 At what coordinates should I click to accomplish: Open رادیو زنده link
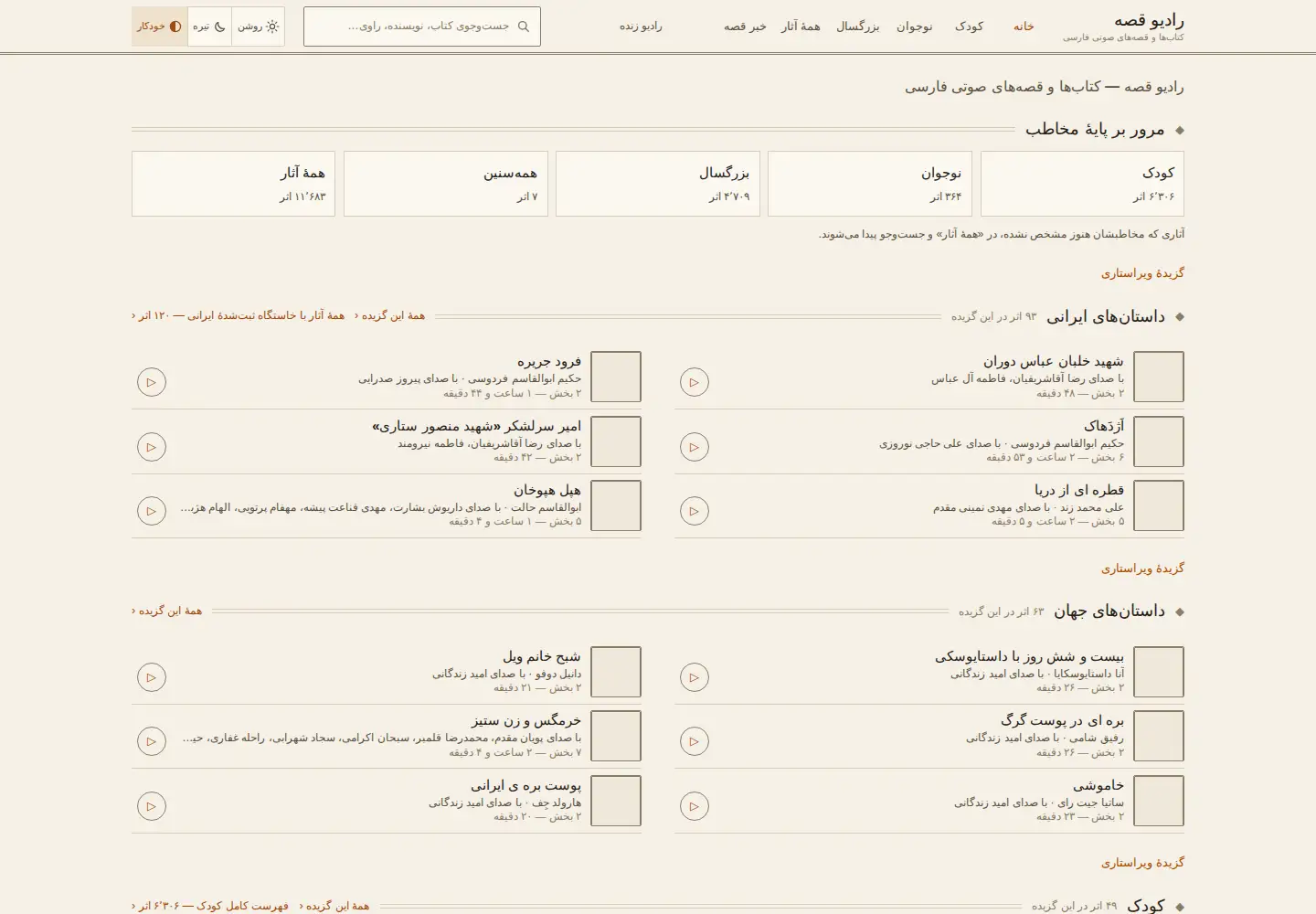coord(641,27)
